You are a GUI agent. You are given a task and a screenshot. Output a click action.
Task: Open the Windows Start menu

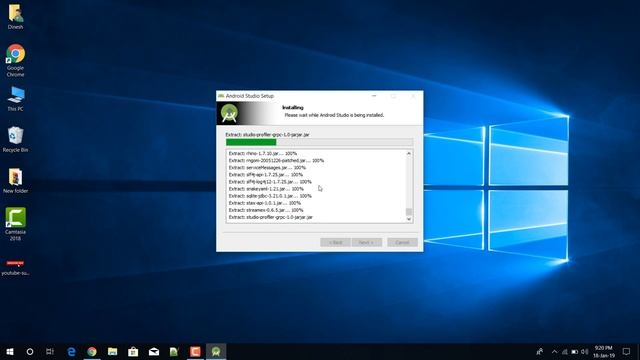coord(10,351)
